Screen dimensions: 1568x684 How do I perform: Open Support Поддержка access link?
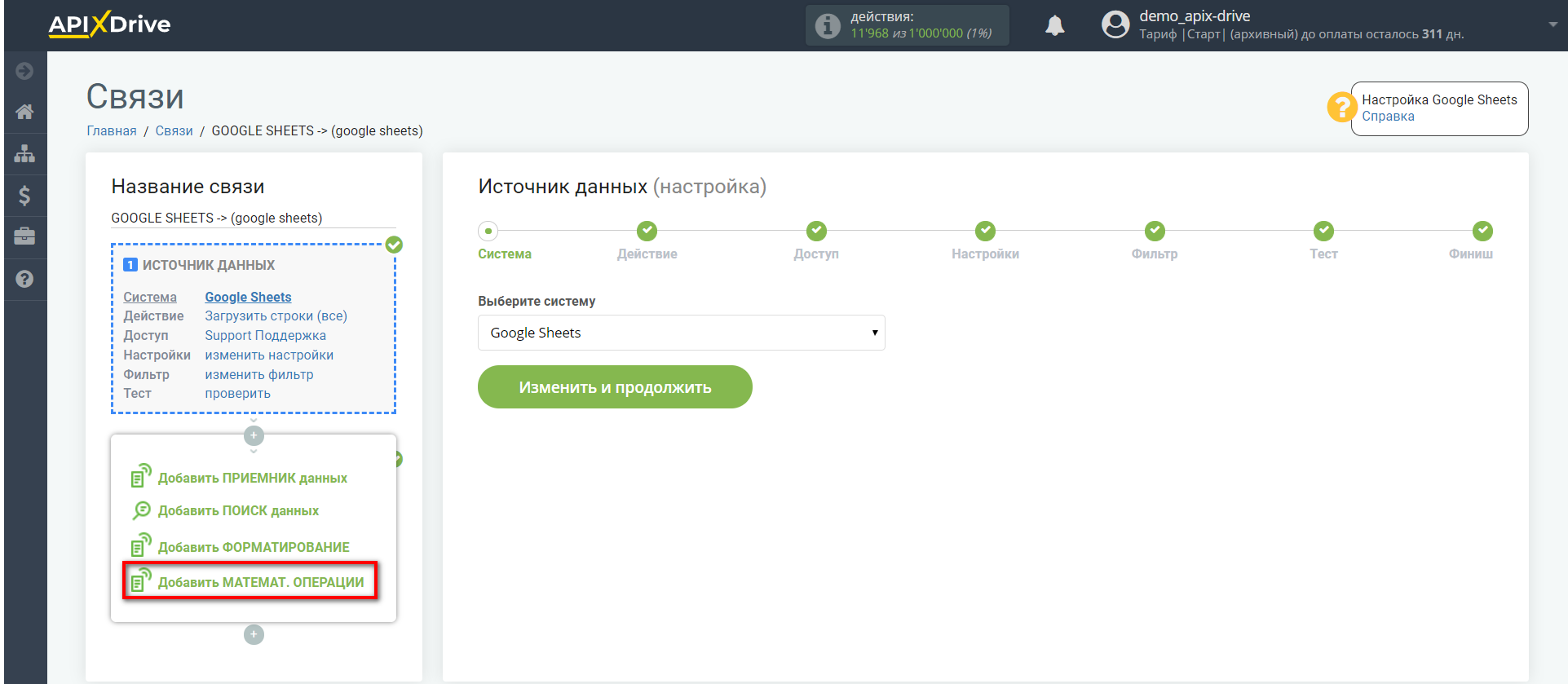265,336
